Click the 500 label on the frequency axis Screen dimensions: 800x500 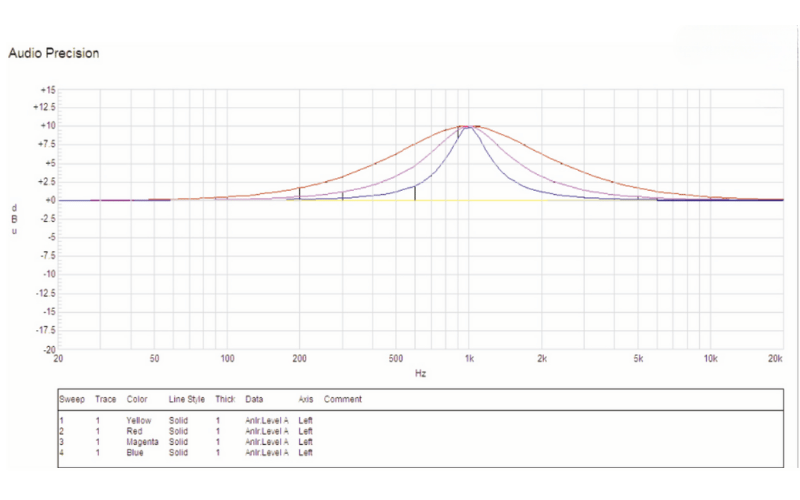[396, 359]
